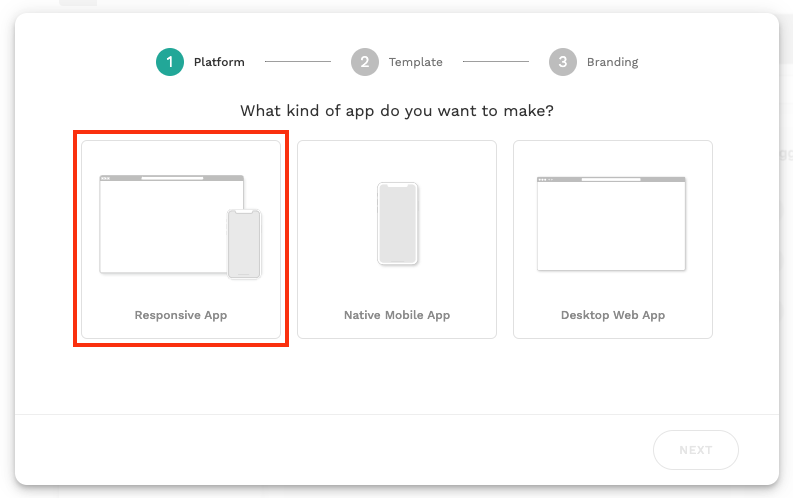The height and width of the screenshot is (498, 793).
Task: Choose the Responsive App text label
Action: click(181, 315)
